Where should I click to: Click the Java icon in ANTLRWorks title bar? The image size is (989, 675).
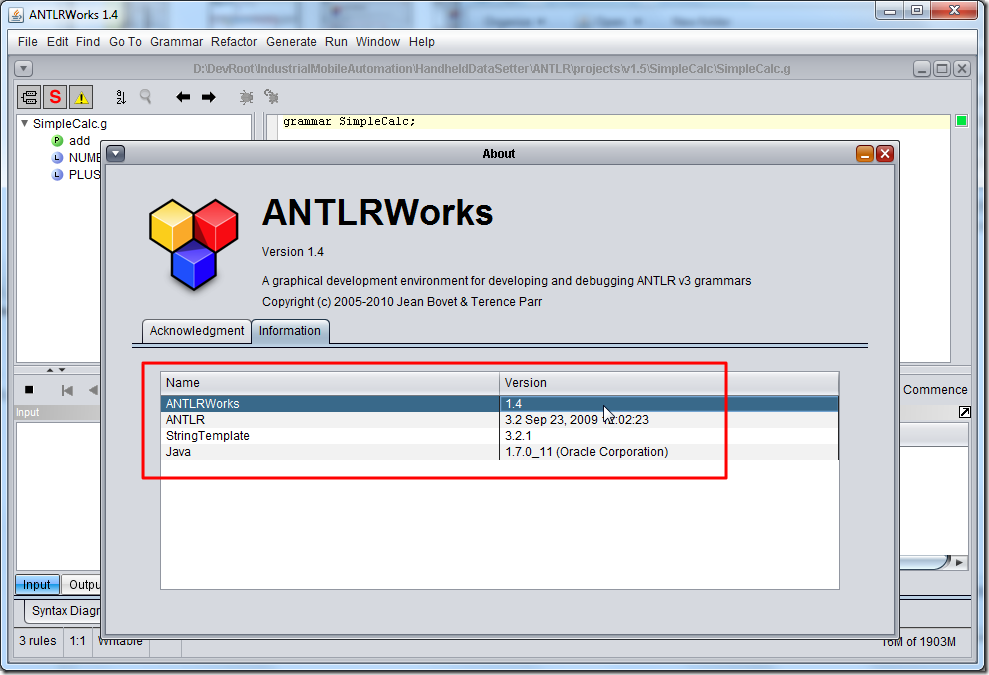pos(16,15)
